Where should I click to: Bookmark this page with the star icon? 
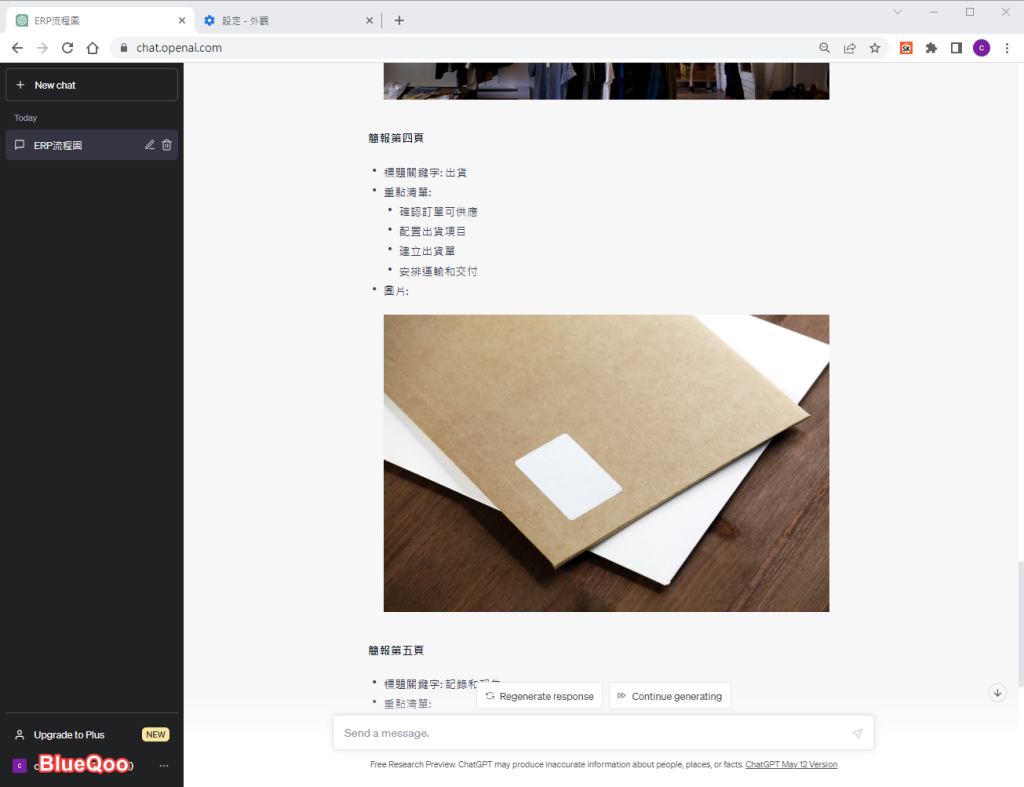pyautogui.click(x=875, y=48)
